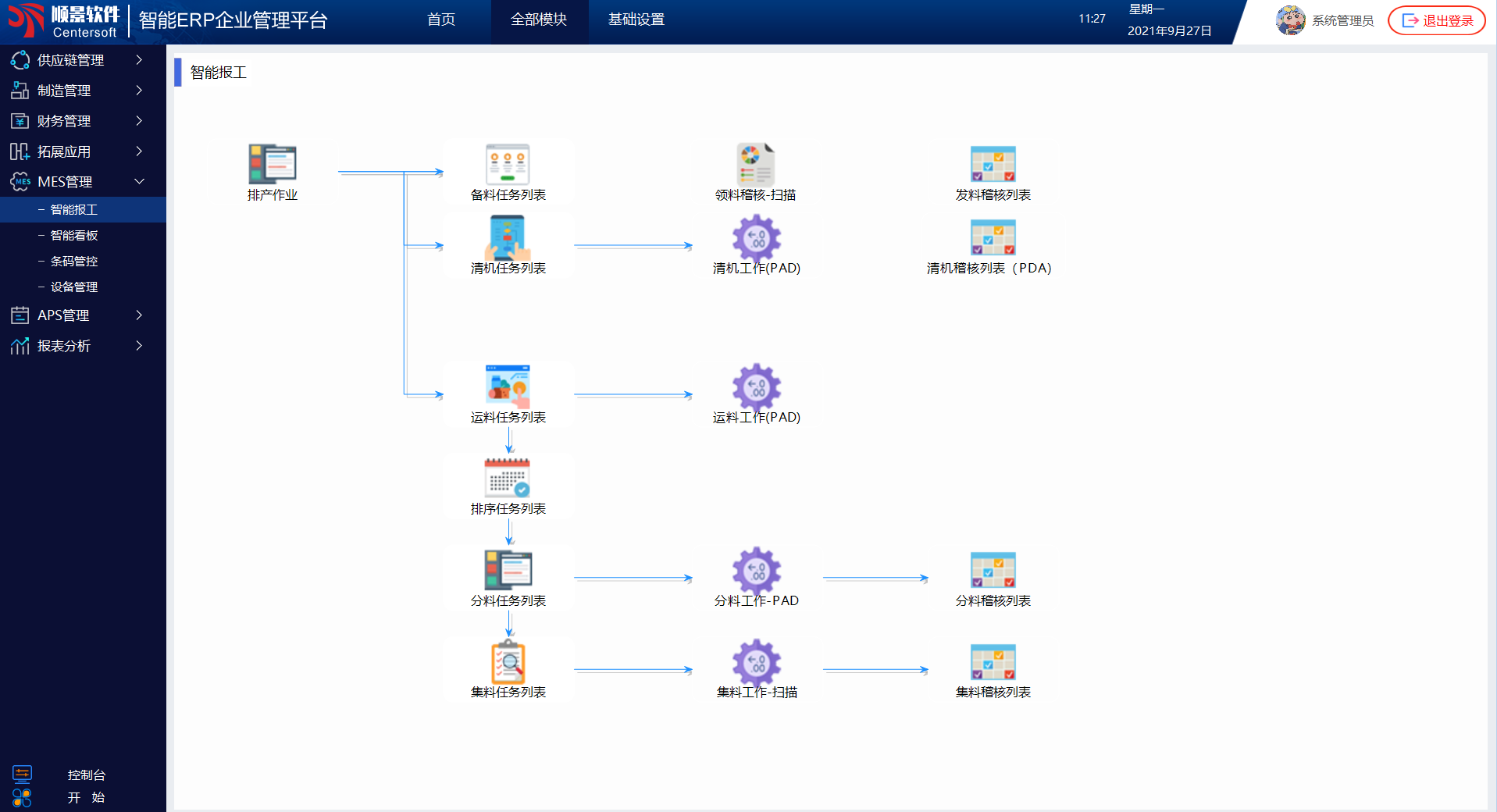
Task: Open the 排序任务列表 calendar icon
Action: (x=508, y=478)
